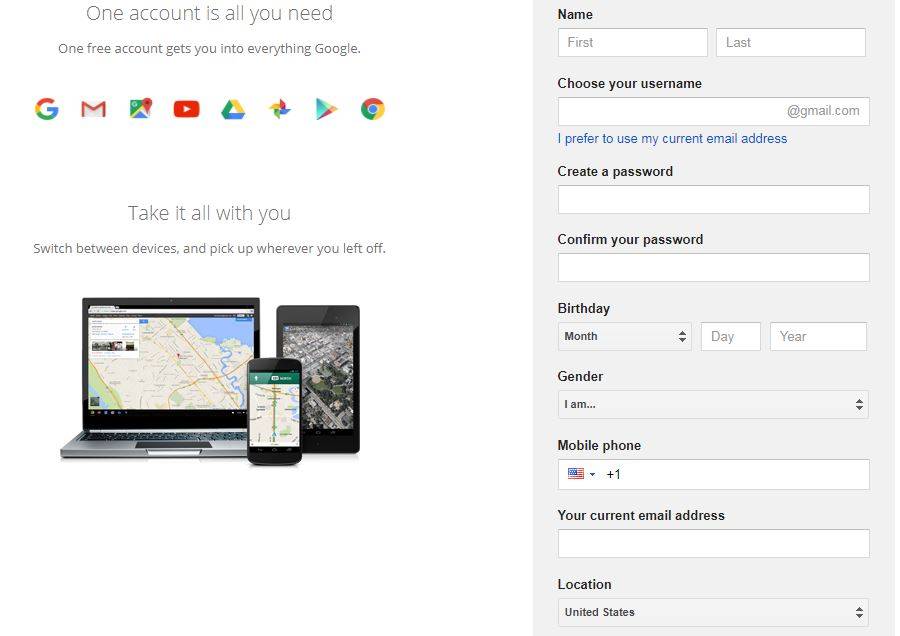Click the current email address field
Screen dimensions: 900x636
click(x=713, y=543)
